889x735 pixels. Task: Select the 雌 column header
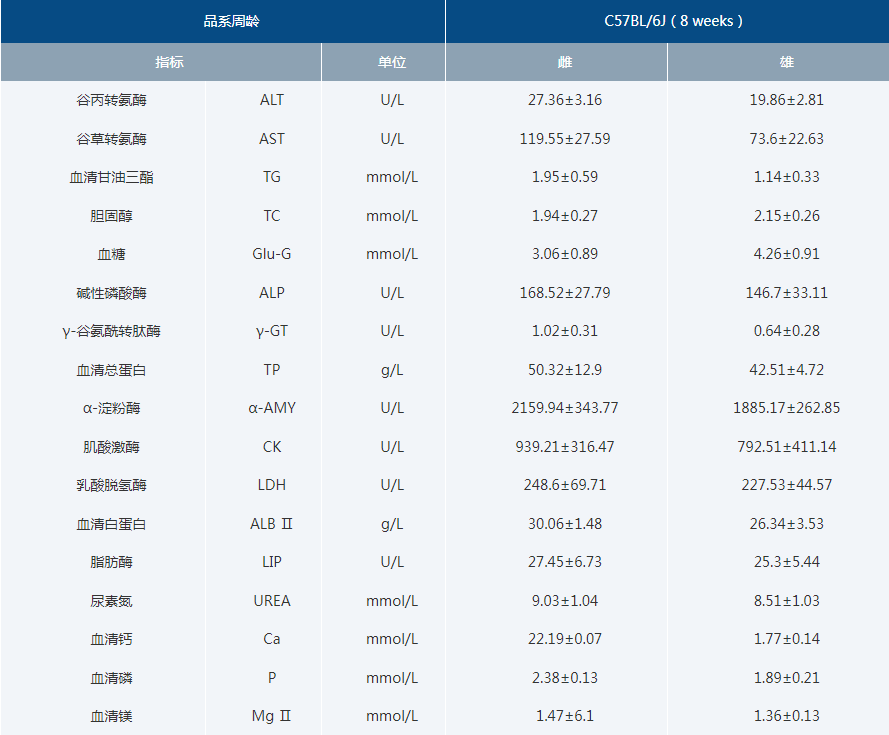coord(565,62)
